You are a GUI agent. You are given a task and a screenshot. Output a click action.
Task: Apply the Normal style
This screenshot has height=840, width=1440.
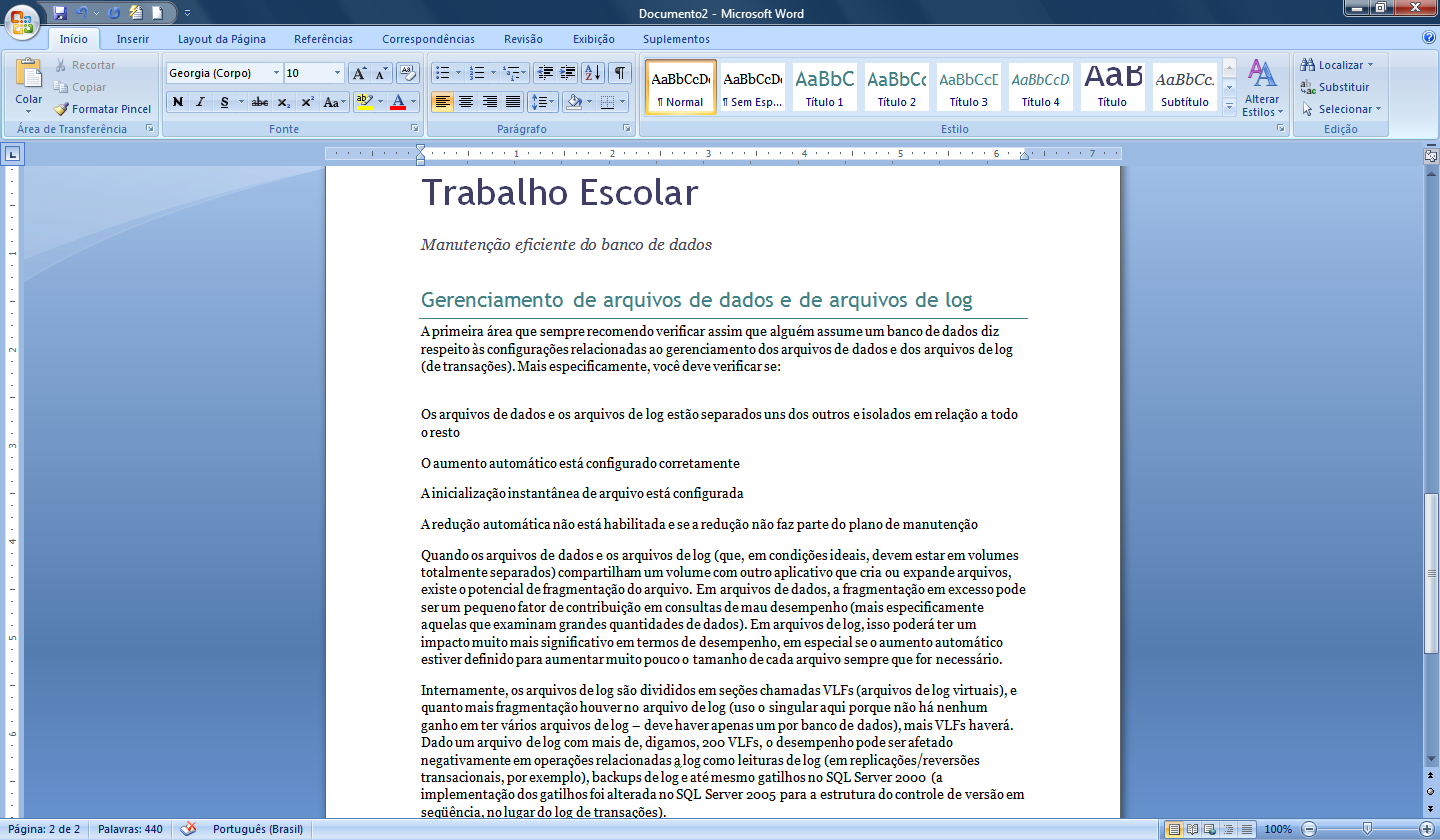tap(680, 87)
